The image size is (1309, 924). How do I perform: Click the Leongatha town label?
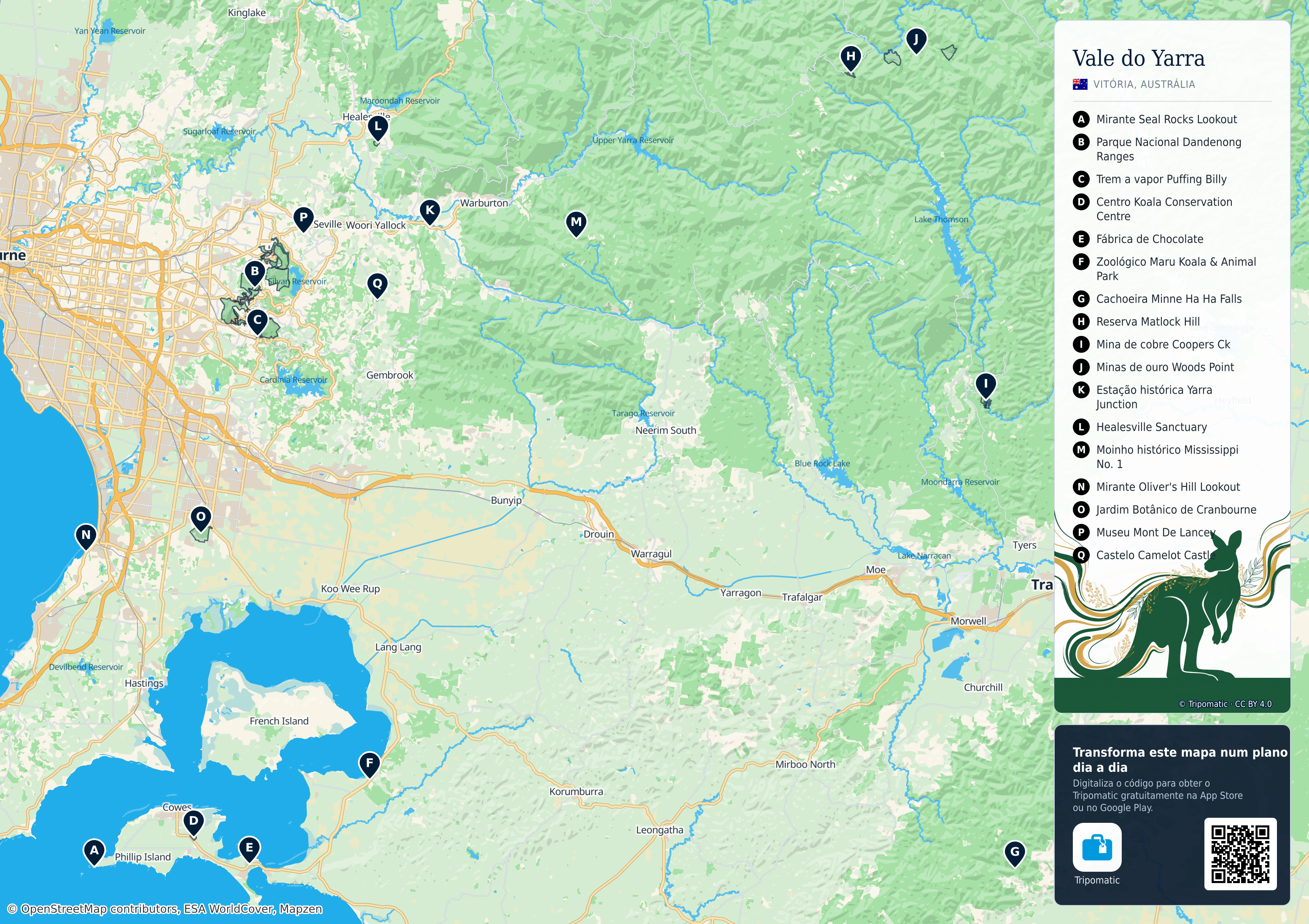660,830
